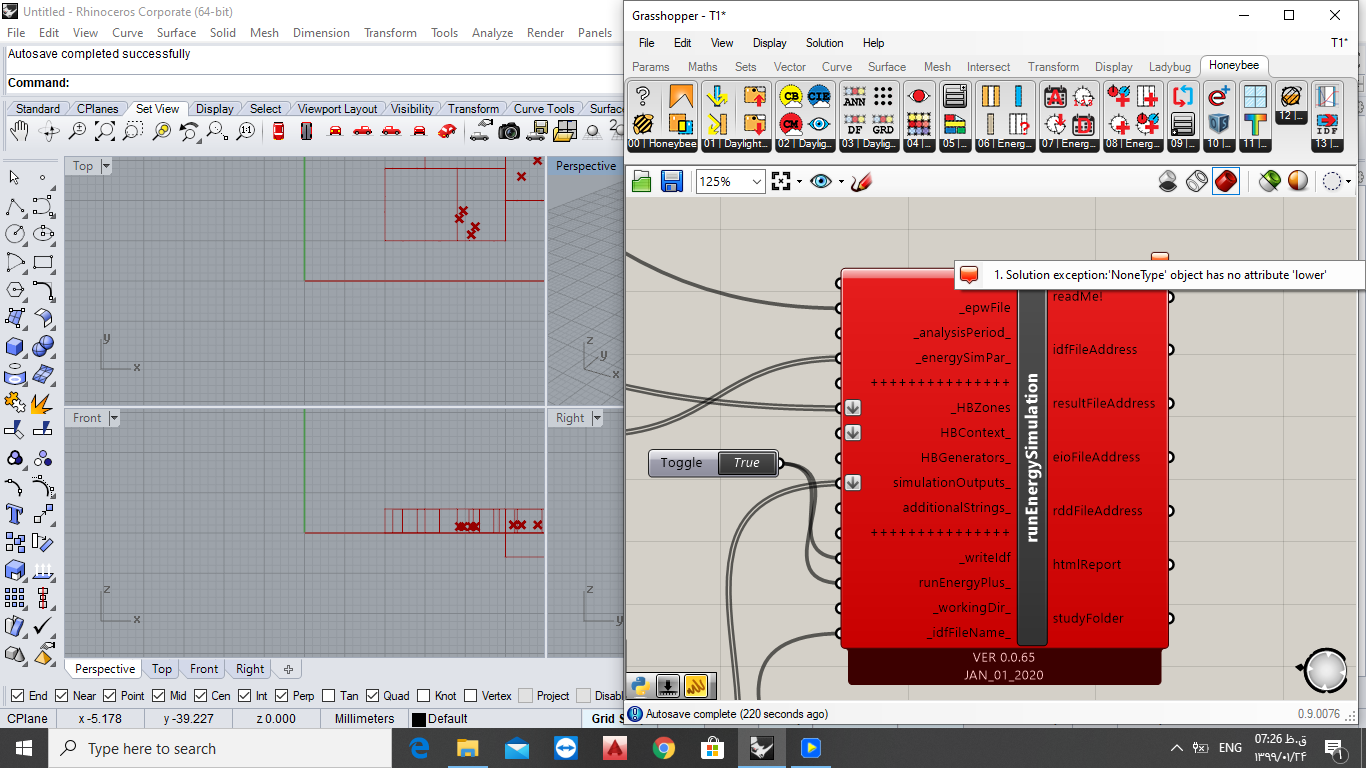Expand the Top viewport title dropdown arrow
Screen dimensions: 1366x768
[106, 166]
